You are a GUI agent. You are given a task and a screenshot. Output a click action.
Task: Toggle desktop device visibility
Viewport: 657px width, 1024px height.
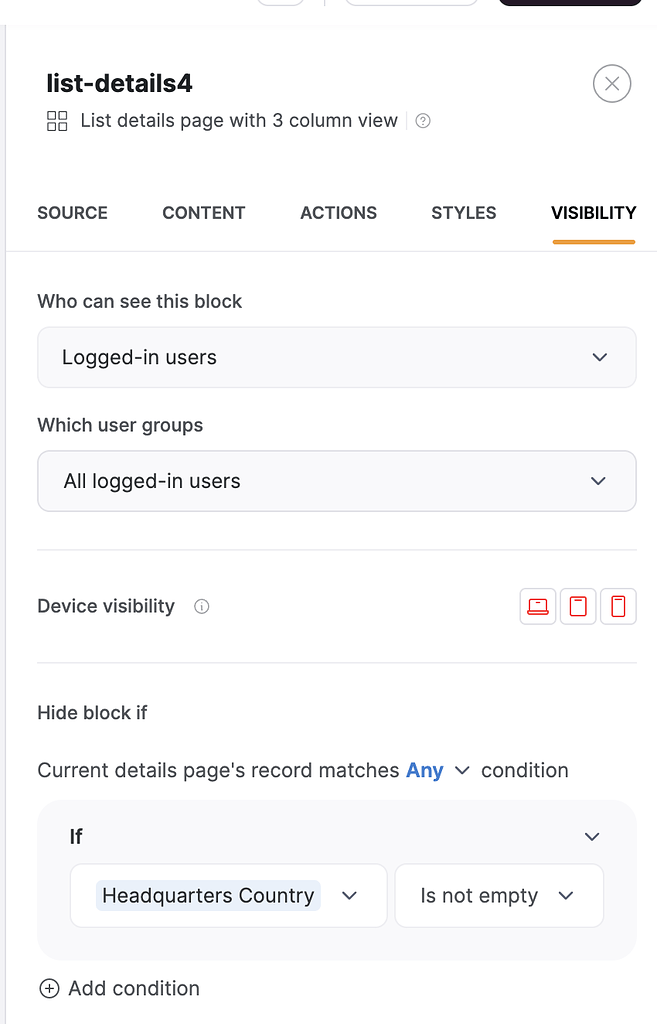pos(537,606)
